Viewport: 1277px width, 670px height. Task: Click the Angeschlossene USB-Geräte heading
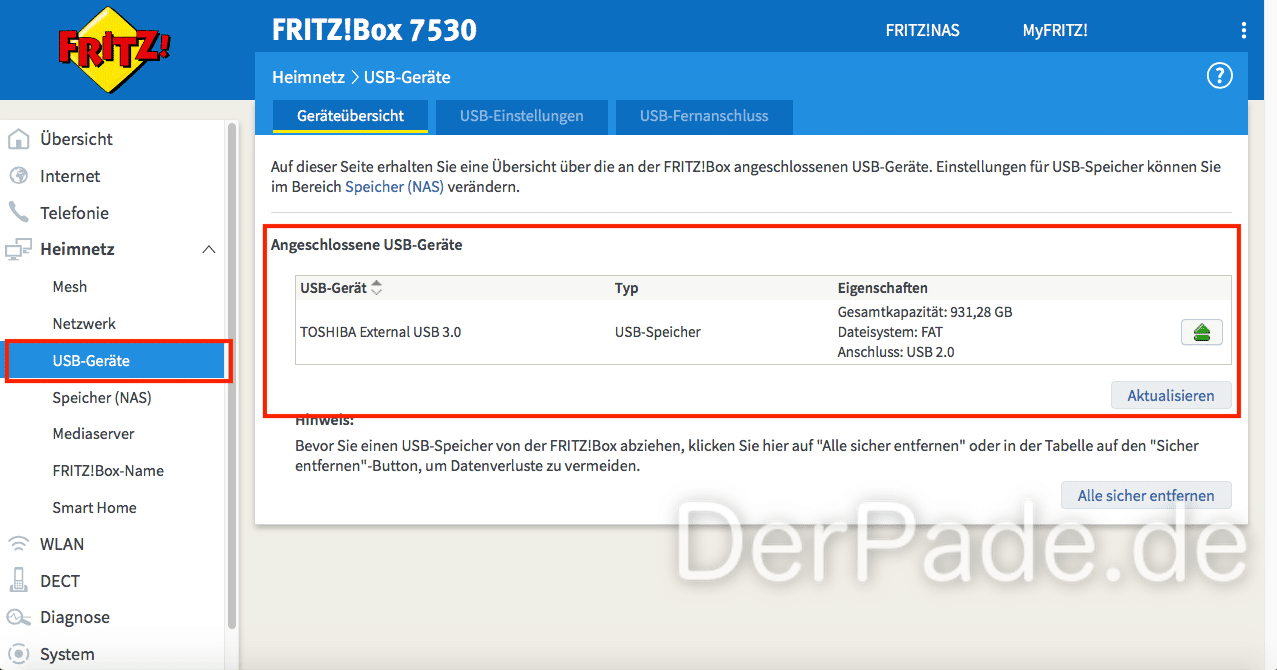click(x=367, y=244)
